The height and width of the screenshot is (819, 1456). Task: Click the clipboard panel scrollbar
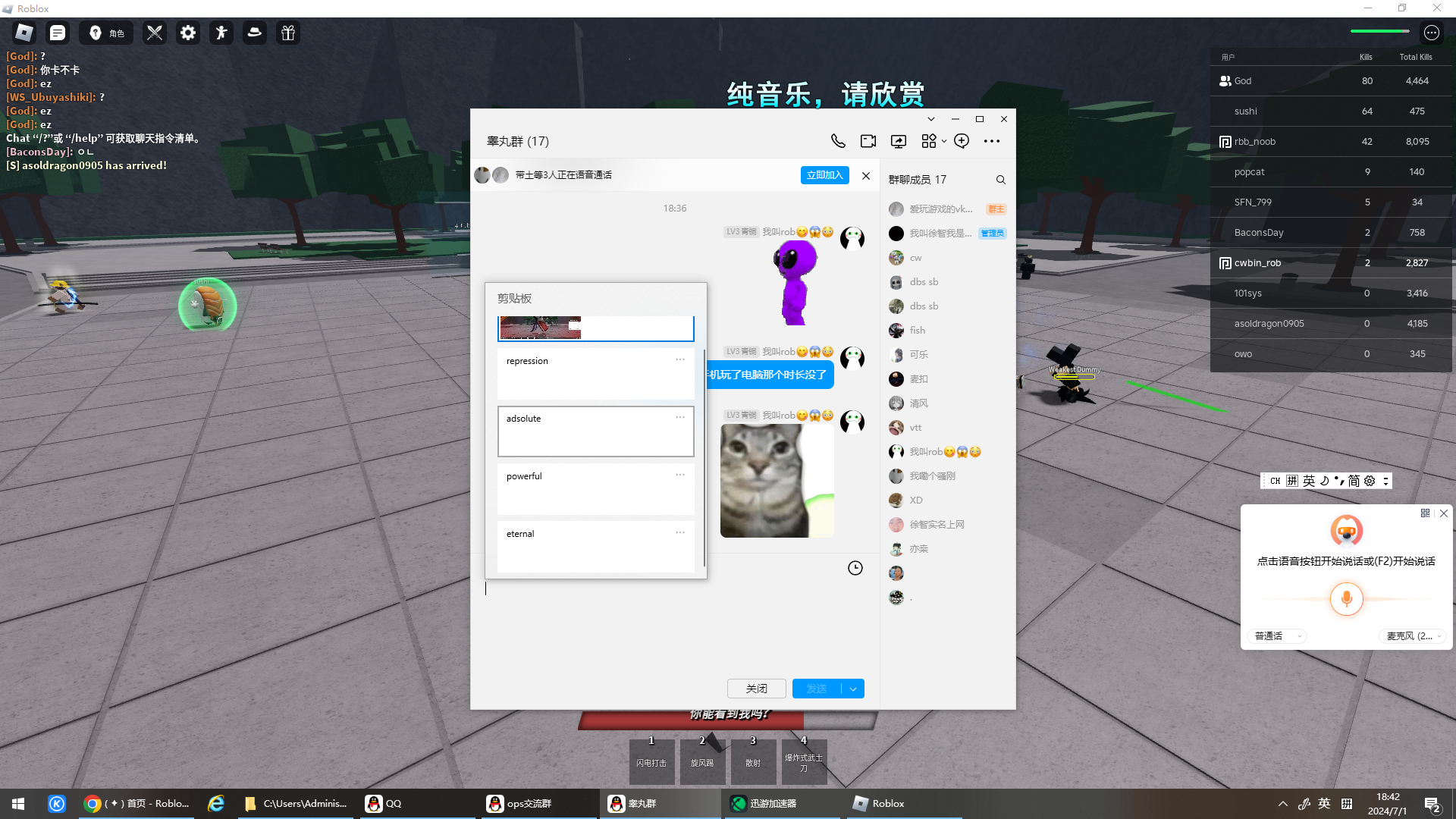click(704, 457)
